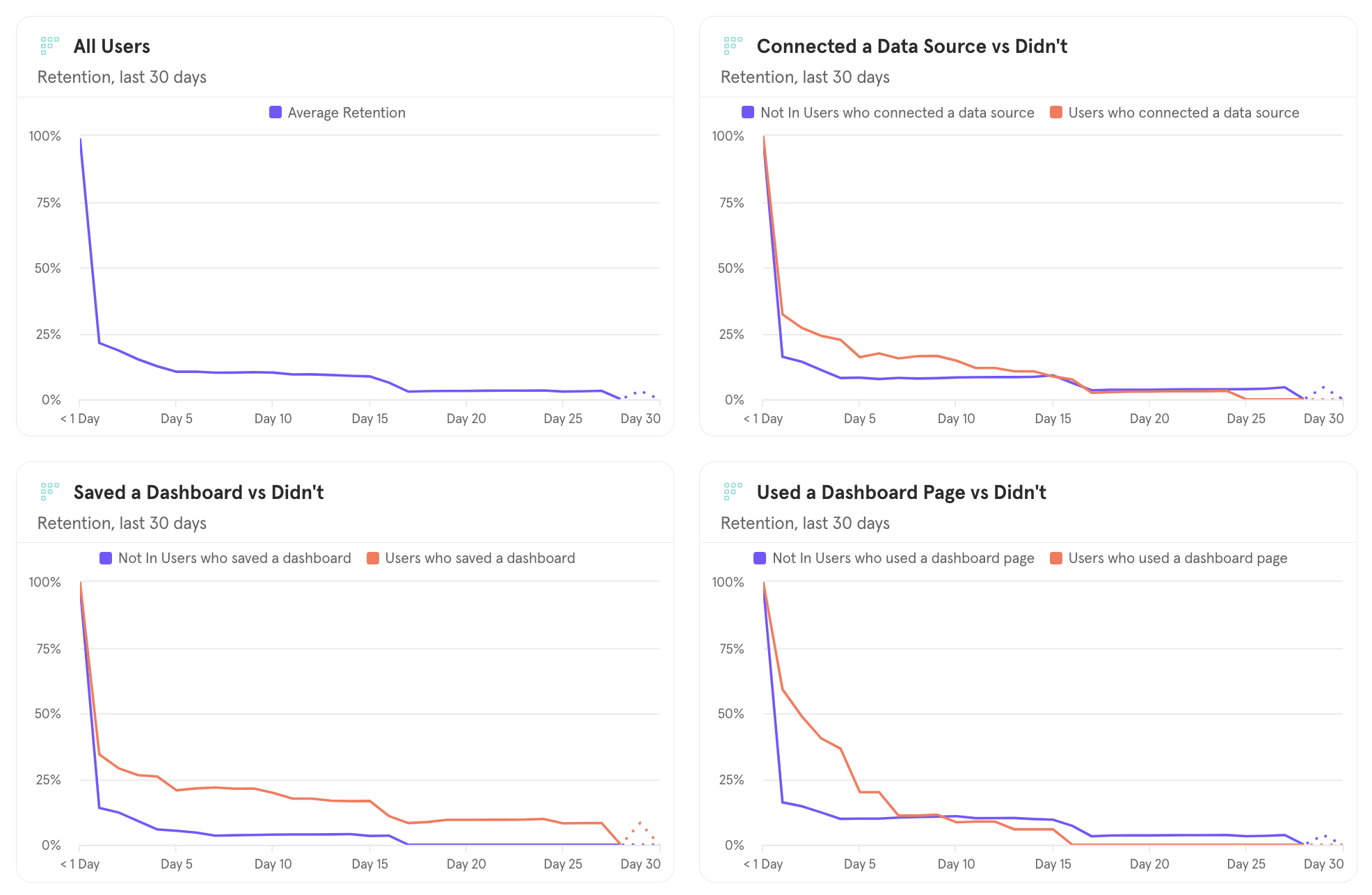Image resolution: width=1372 pixels, height=895 pixels.
Task: Open the Saved a Dashboard vs Didn't report
Action: (x=198, y=493)
